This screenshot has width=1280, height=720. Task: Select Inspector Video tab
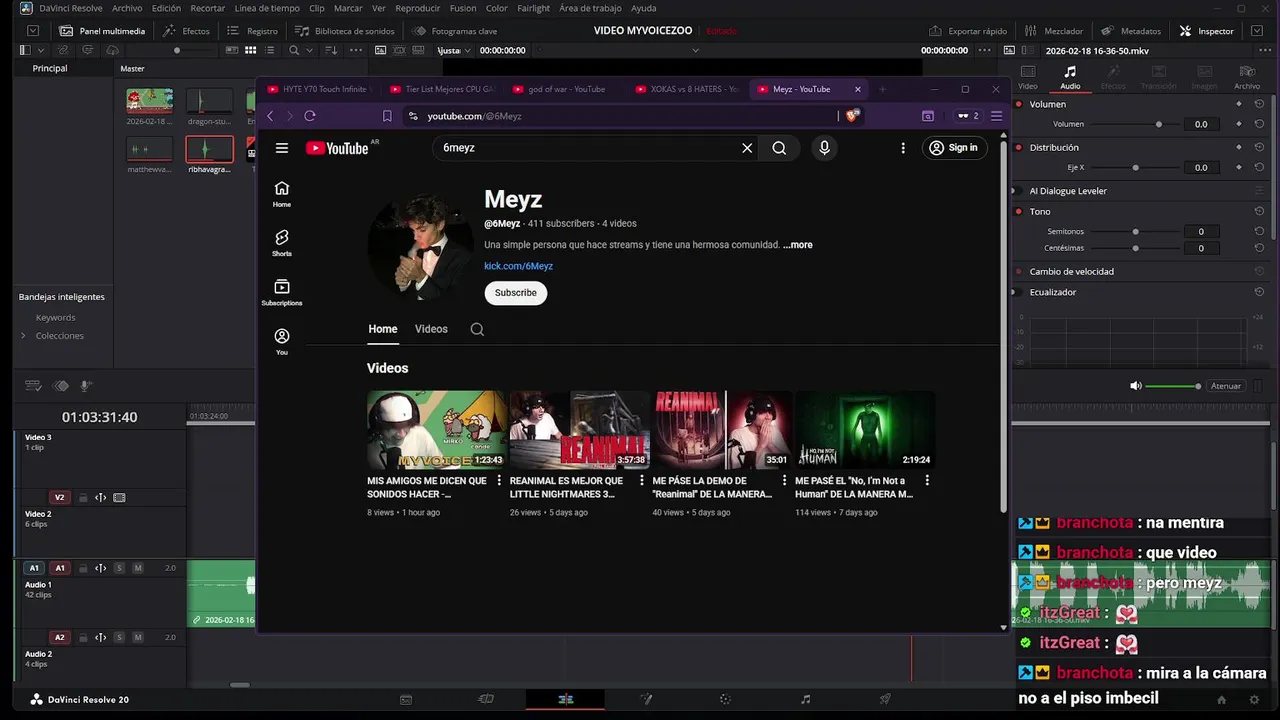[1027, 76]
